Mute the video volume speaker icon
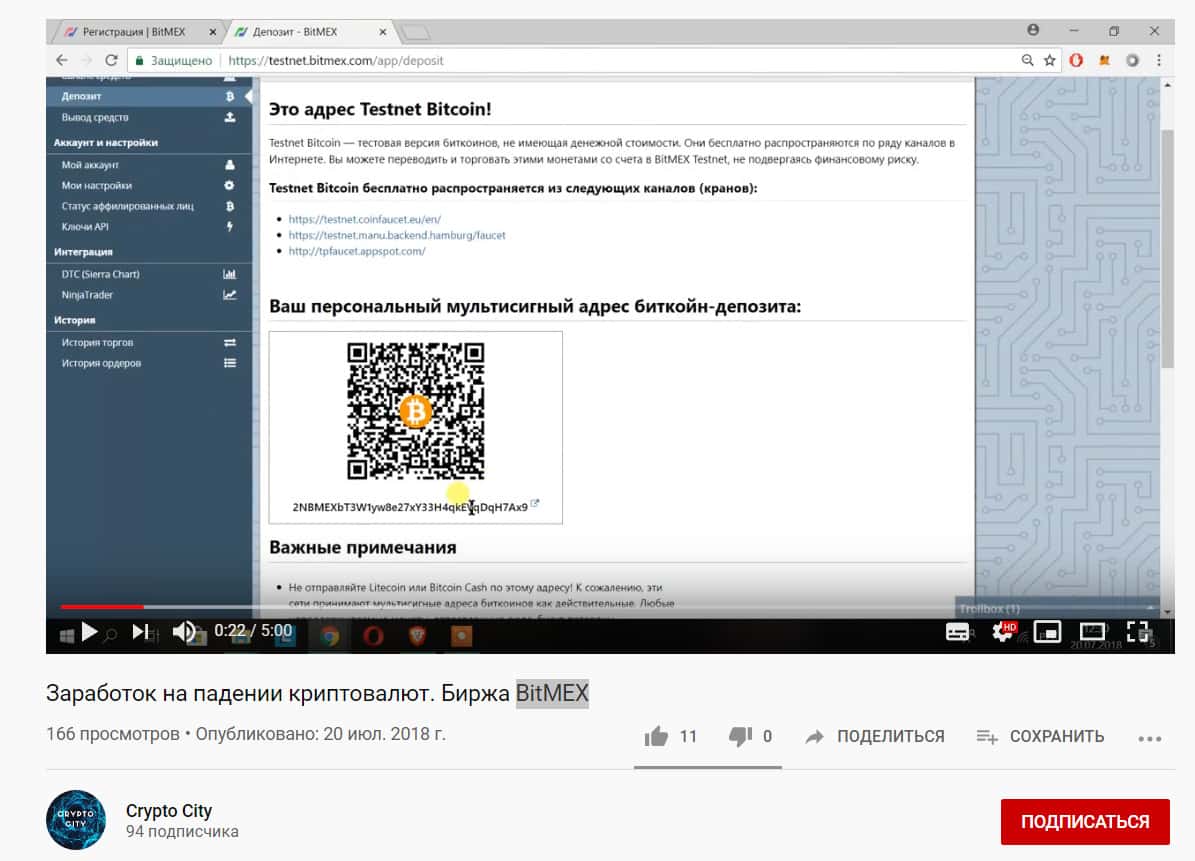The image size is (1195, 861). tap(184, 632)
